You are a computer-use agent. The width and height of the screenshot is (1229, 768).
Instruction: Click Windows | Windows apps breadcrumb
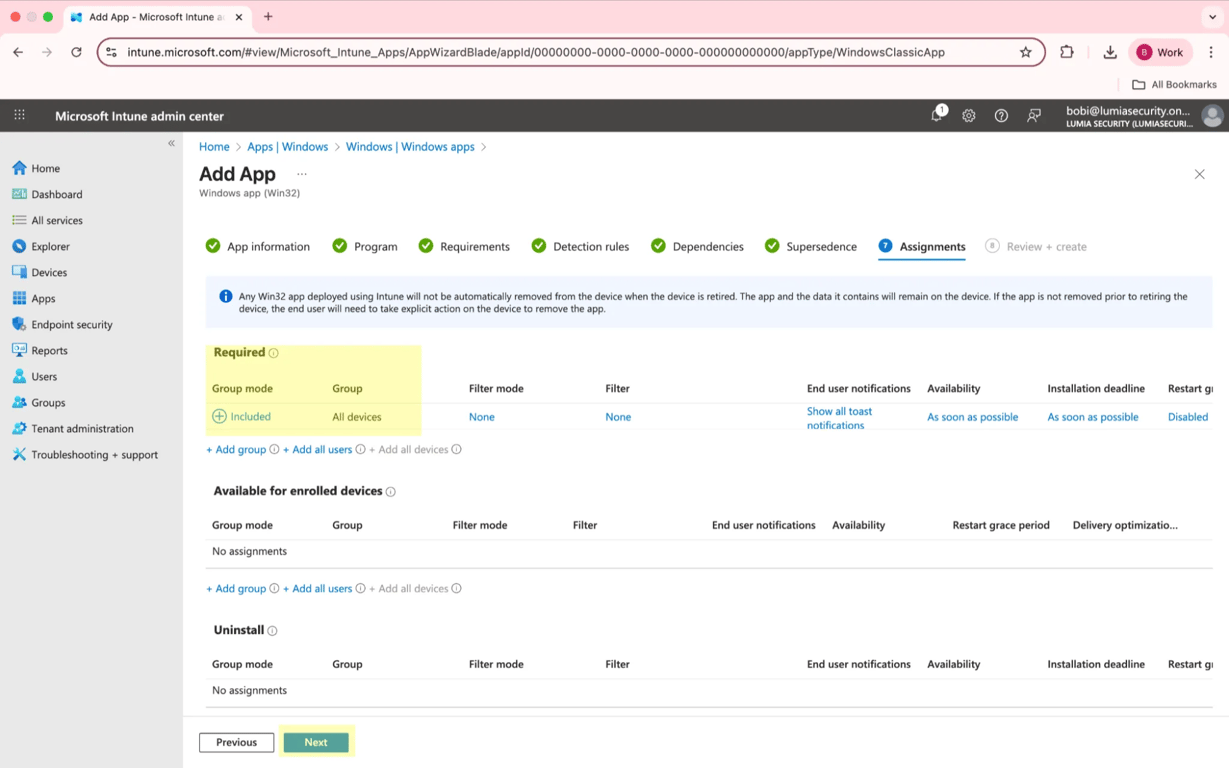click(x=410, y=147)
